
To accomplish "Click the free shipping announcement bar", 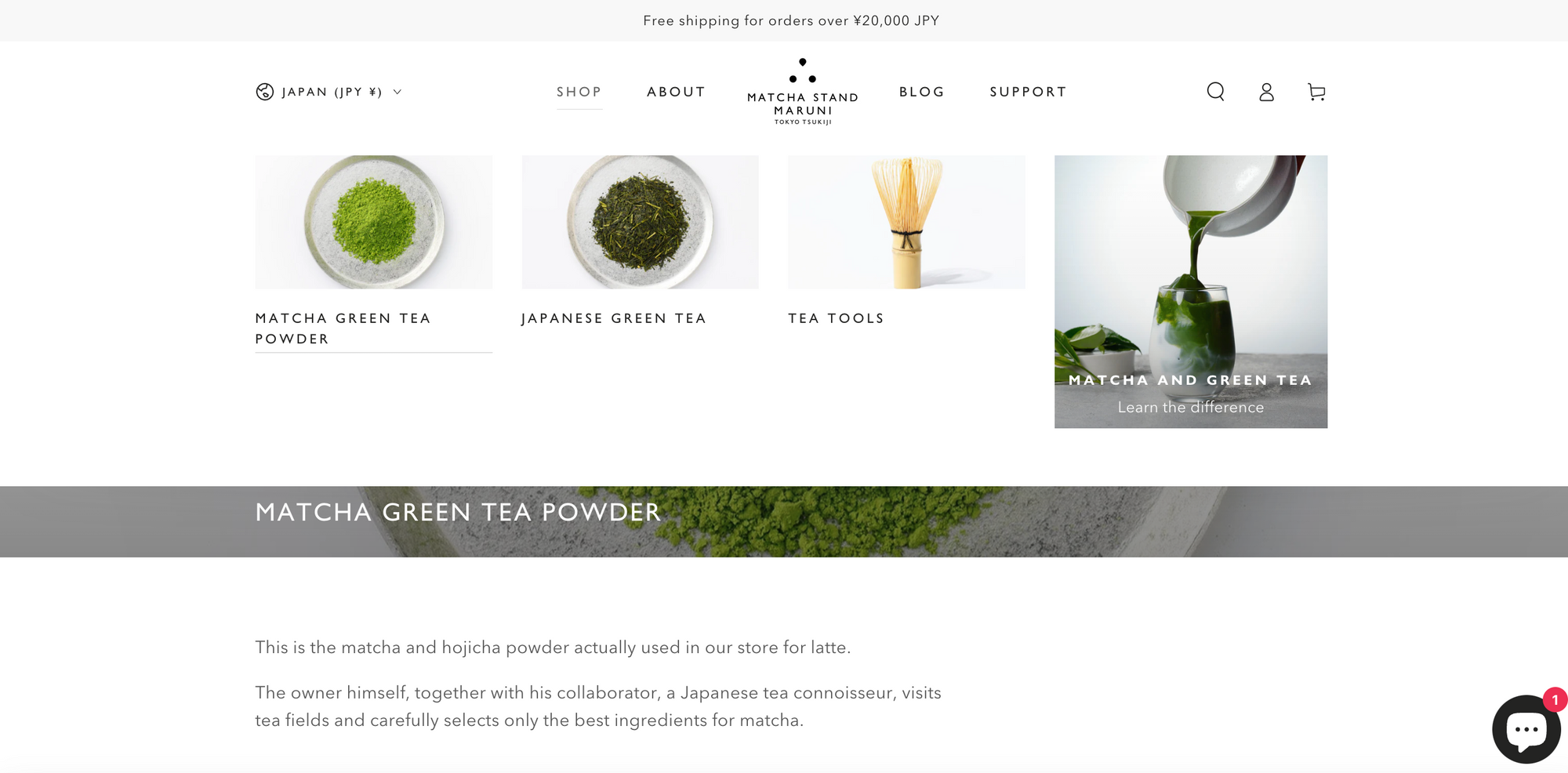I will tap(784, 20).
